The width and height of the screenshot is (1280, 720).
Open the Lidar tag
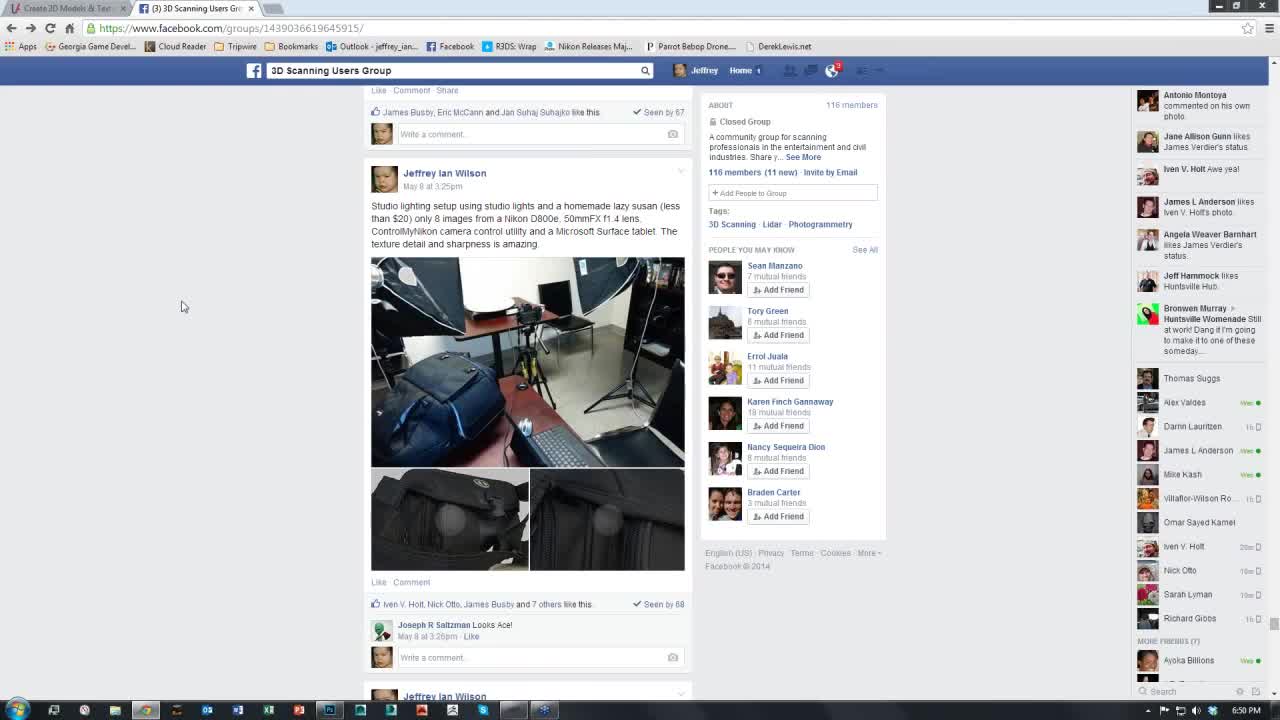[x=772, y=224]
